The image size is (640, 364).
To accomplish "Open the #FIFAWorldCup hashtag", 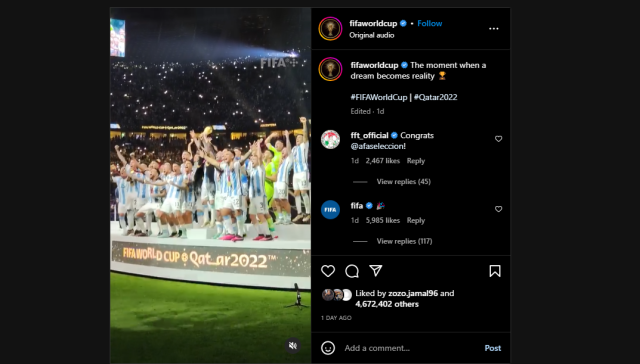I will click(x=379, y=97).
